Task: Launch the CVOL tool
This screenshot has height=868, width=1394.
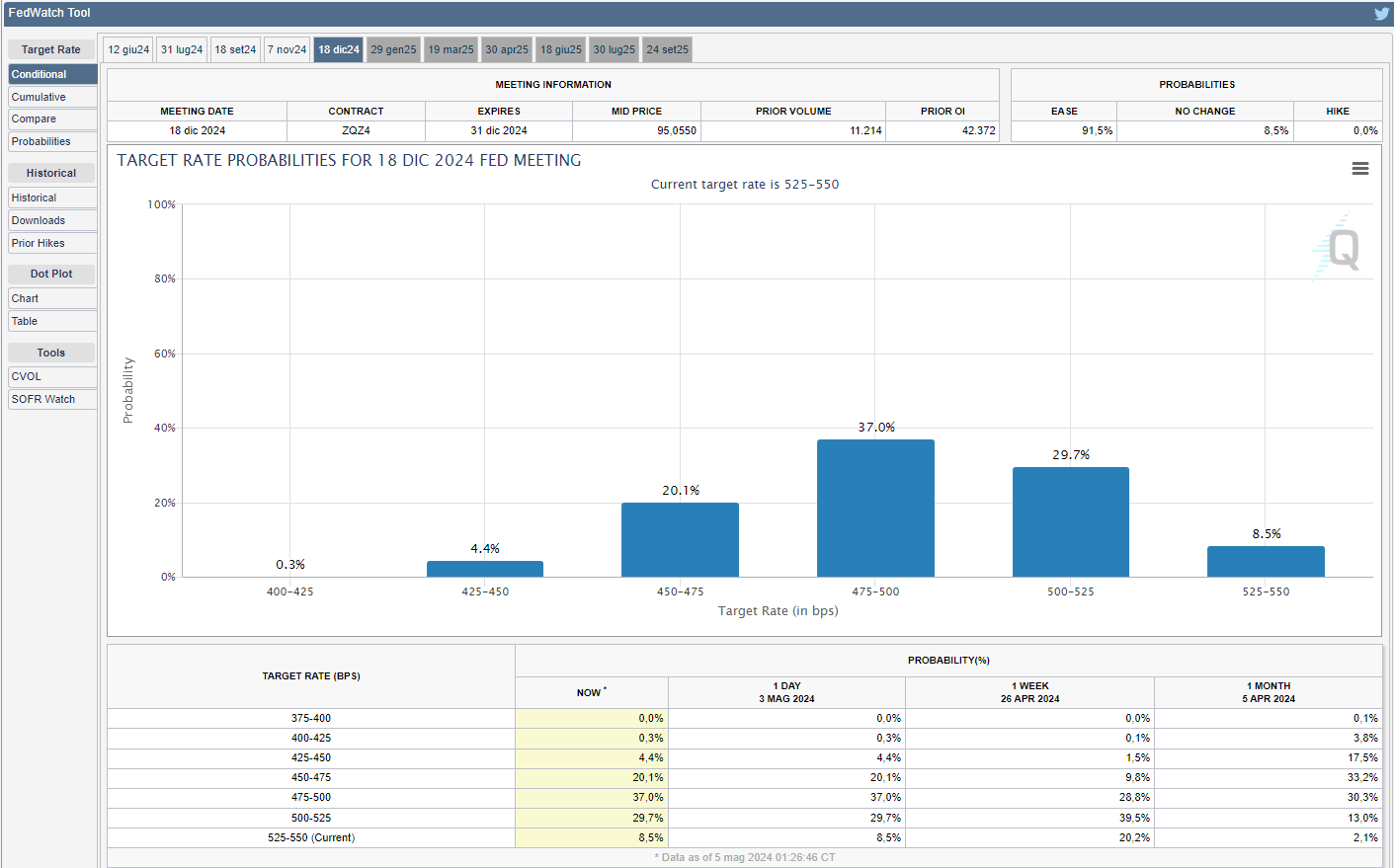Action: point(52,376)
